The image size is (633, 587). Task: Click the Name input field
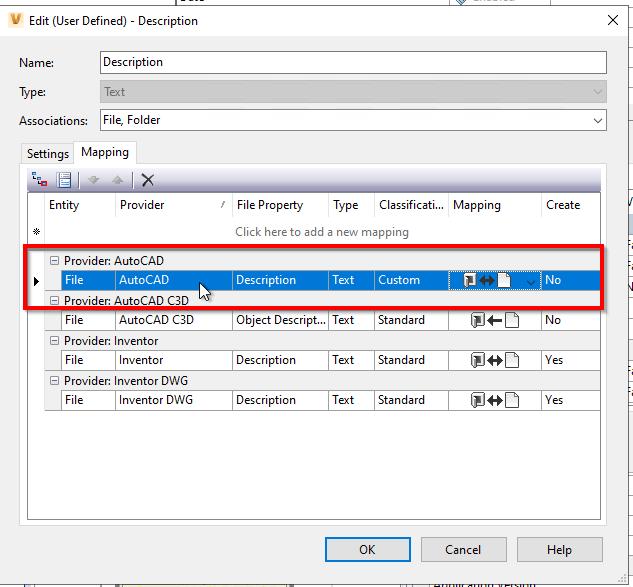pos(353,62)
